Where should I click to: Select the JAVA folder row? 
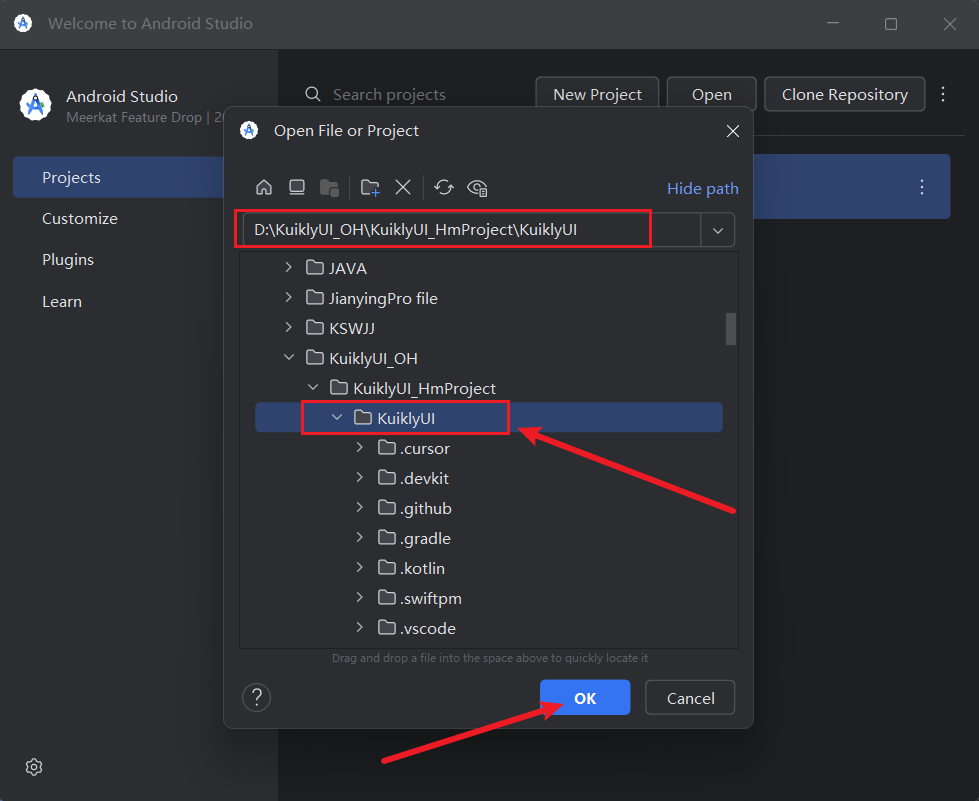click(489, 268)
